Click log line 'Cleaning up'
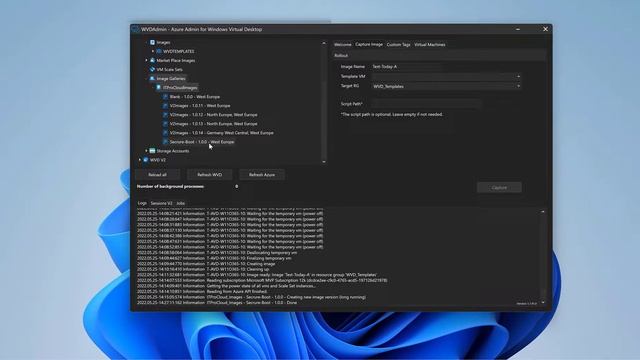640x360 pixels. (x=203, y=269)
